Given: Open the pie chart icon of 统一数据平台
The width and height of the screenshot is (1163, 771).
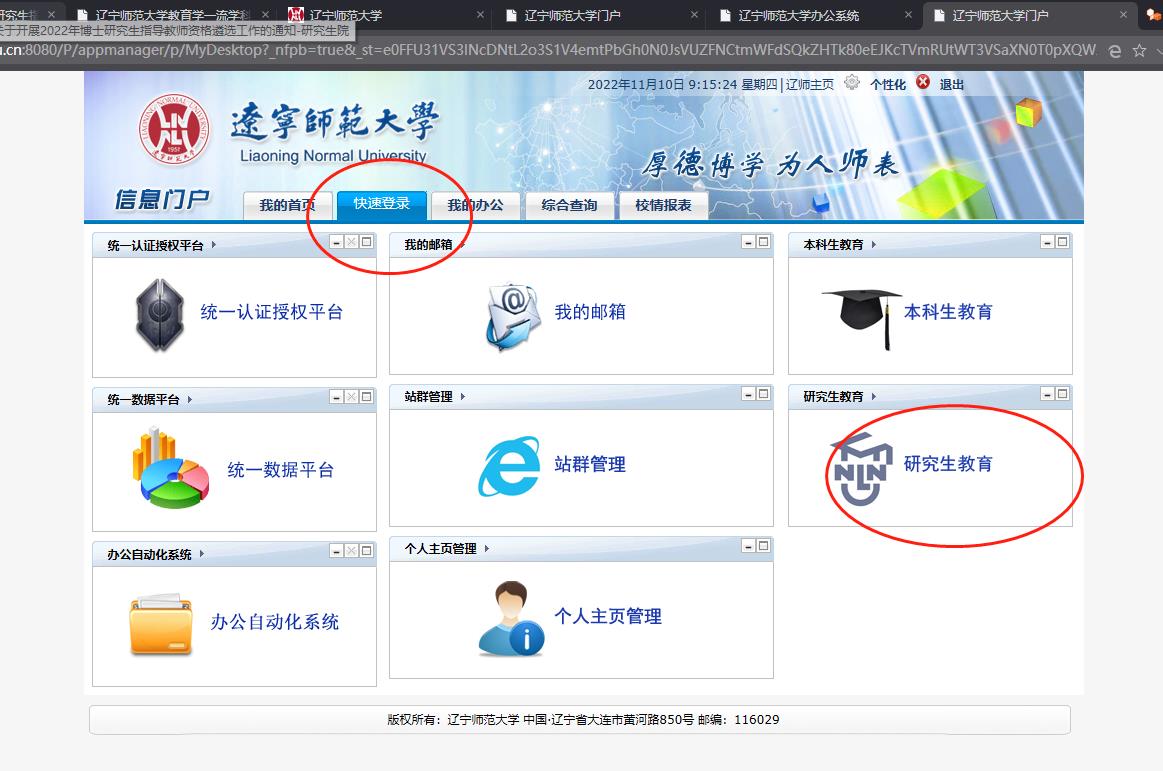Looking at the screenshot, I should (171, 467).
